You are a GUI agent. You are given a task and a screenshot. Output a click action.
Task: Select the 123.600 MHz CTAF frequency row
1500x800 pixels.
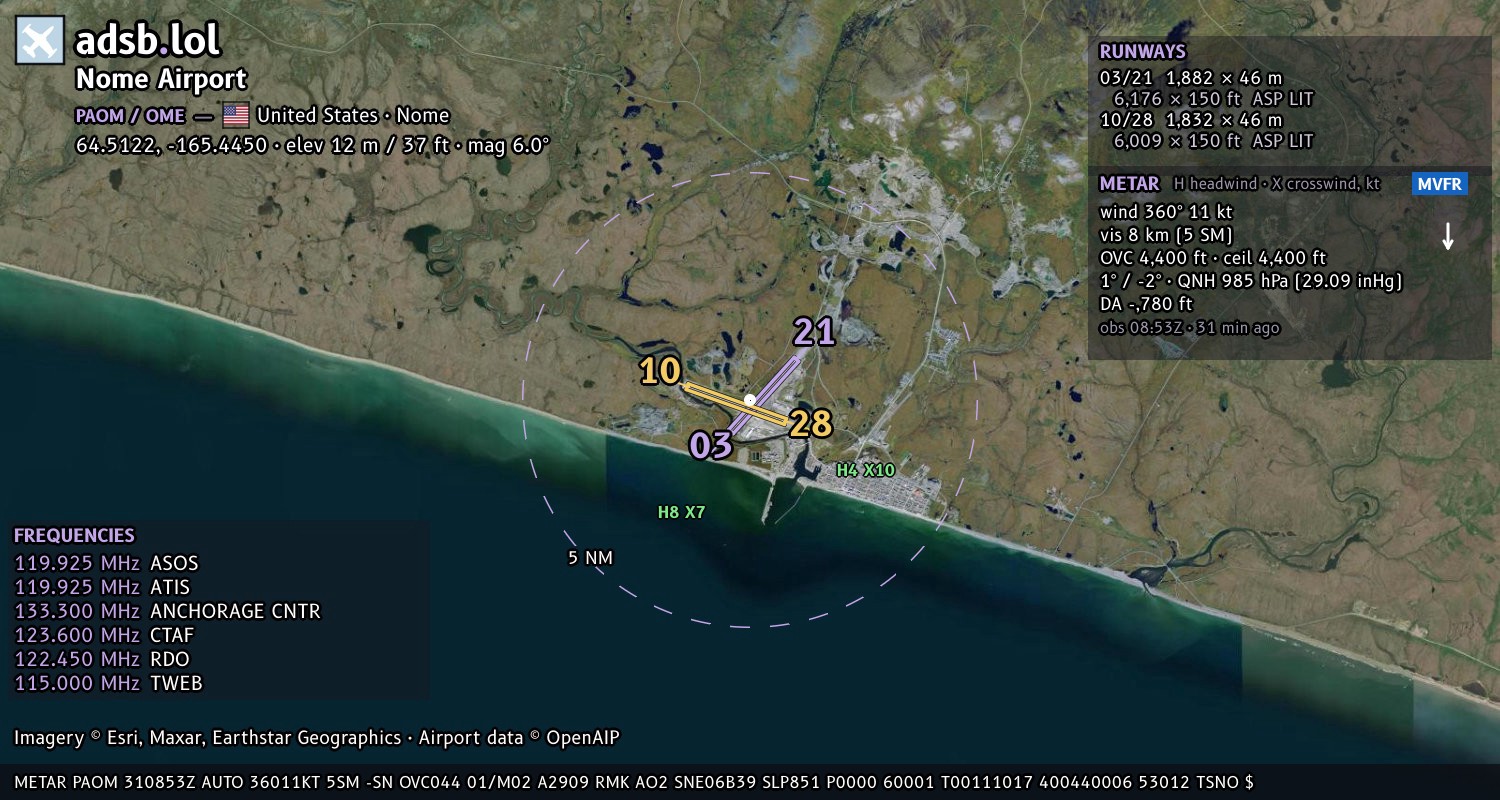(105, 635)
